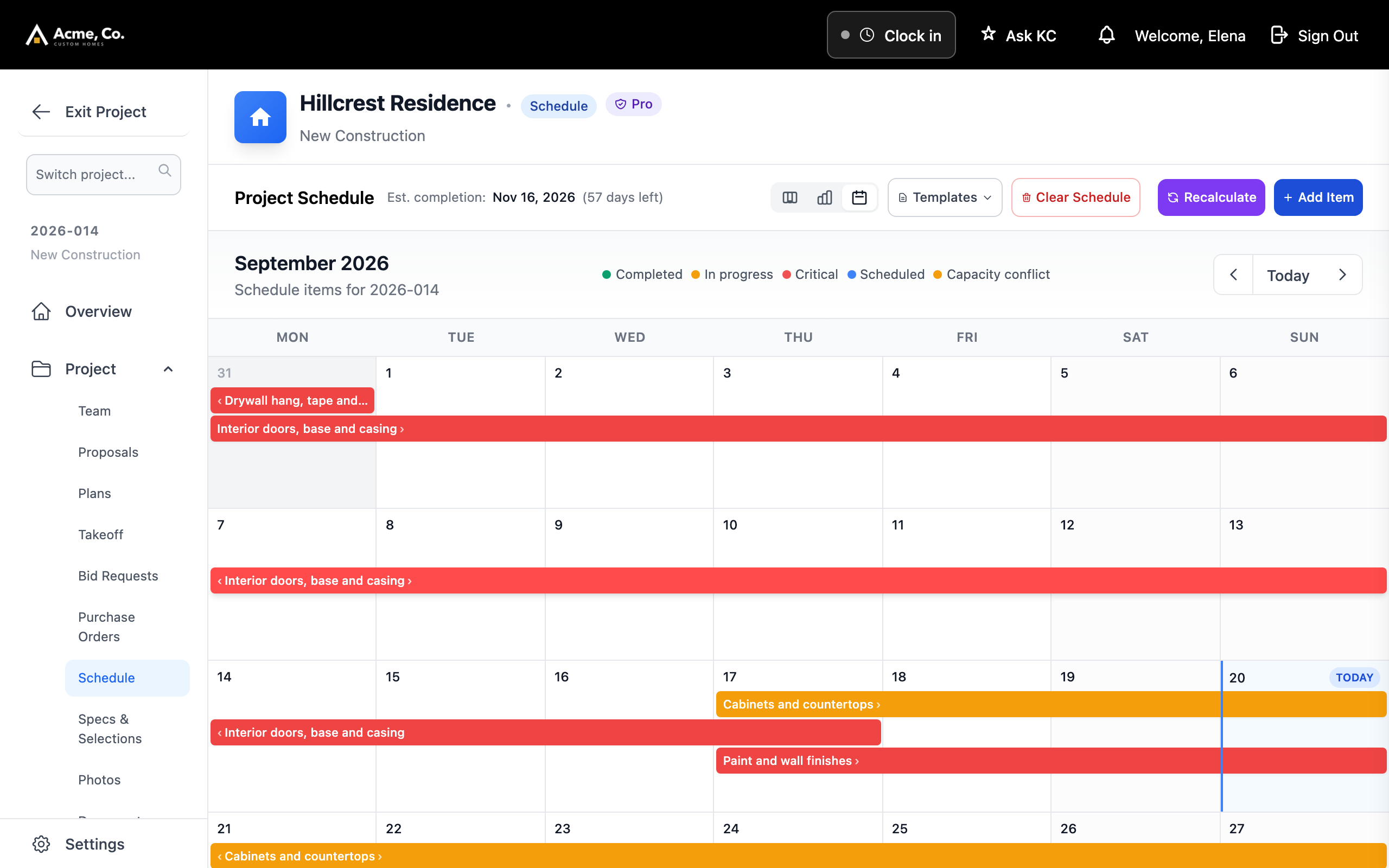Image resolution: width=1389 pixels, height=868 pixels.
Task: Go to next month arrow
Action: (x=1342, y=275)
